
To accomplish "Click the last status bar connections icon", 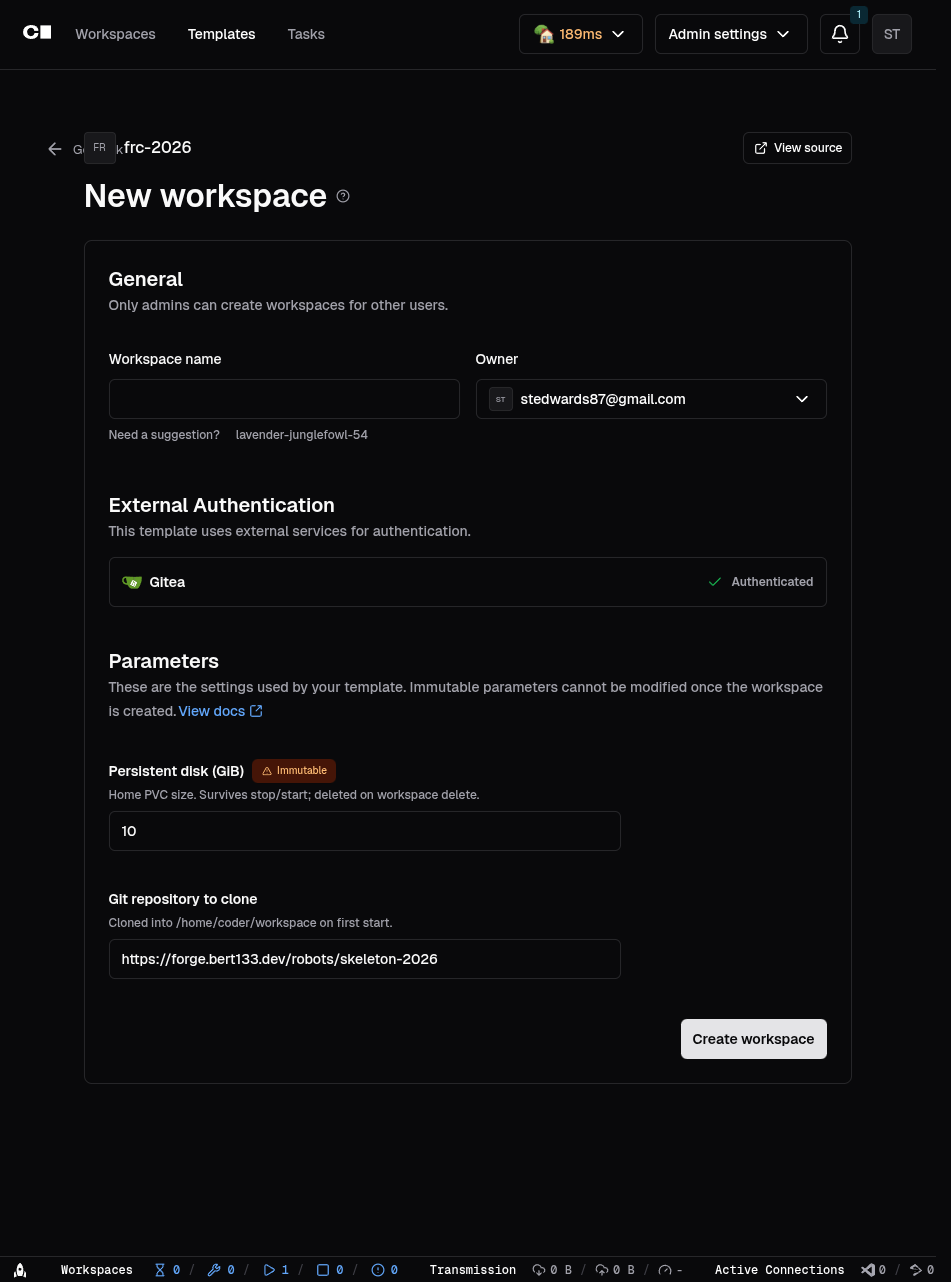I will click(x=916, y=1270).
